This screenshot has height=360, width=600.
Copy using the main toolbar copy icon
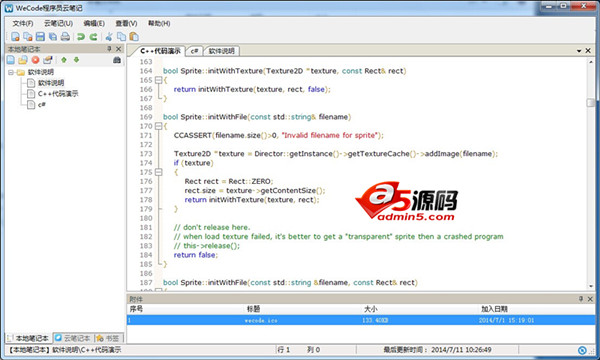121,37
